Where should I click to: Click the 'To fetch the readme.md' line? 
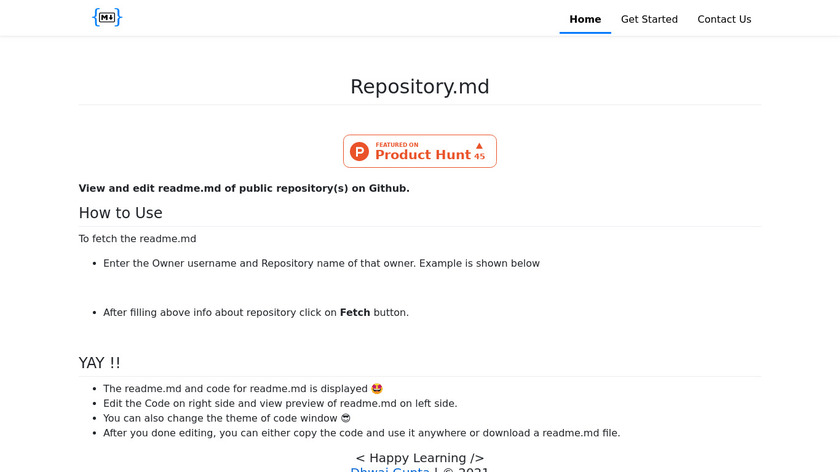pyautogui.click(x=138, y=239)
